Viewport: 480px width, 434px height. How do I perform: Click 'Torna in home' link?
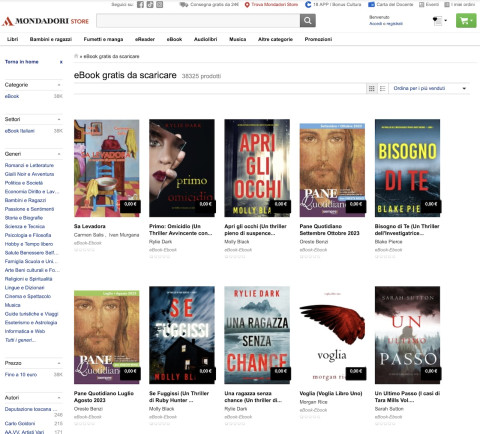click(x=22, y=62)
